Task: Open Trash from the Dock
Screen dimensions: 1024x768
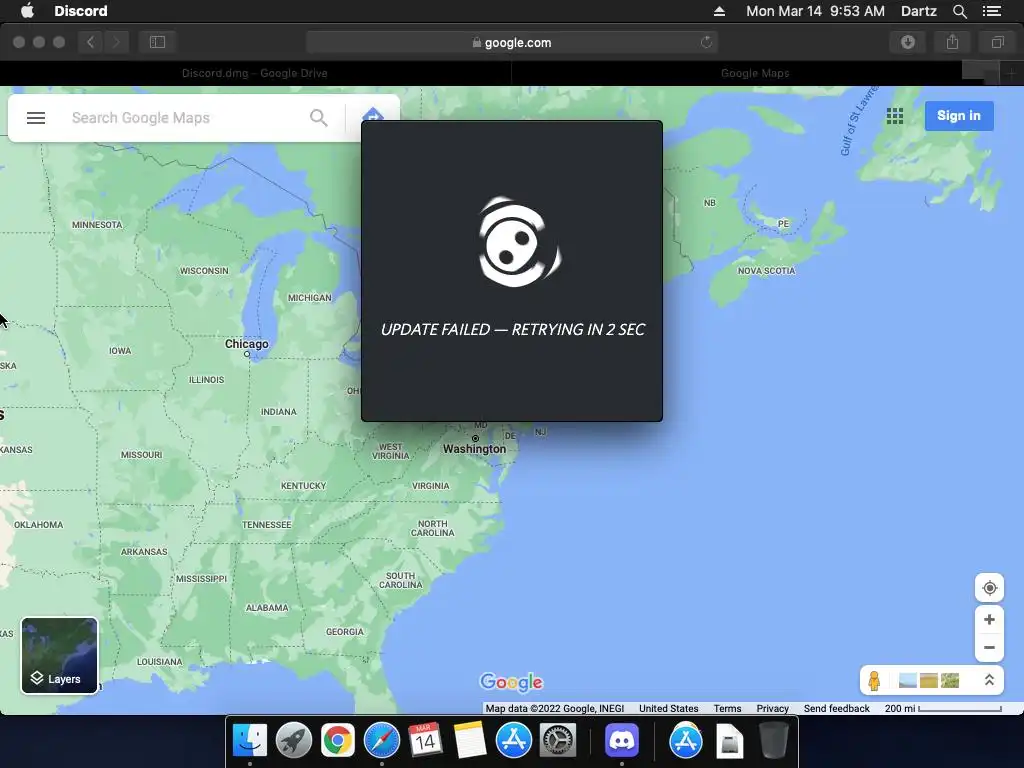Action: coord(774,740)
